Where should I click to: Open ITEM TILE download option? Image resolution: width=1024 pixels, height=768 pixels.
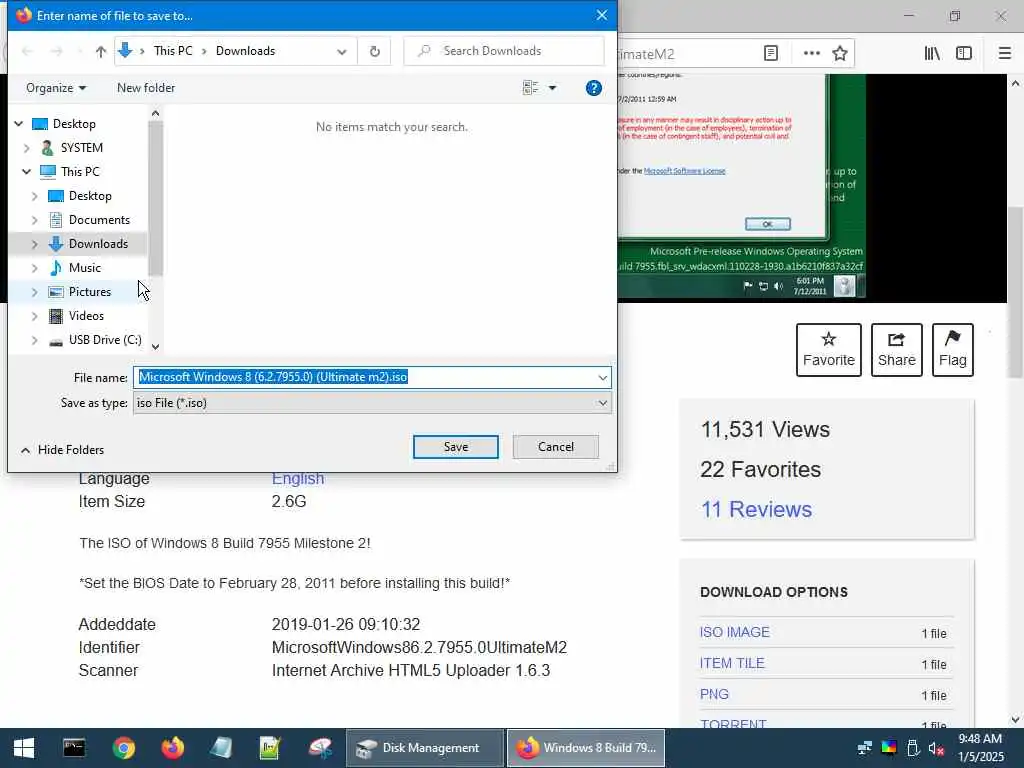click(732, 664)
